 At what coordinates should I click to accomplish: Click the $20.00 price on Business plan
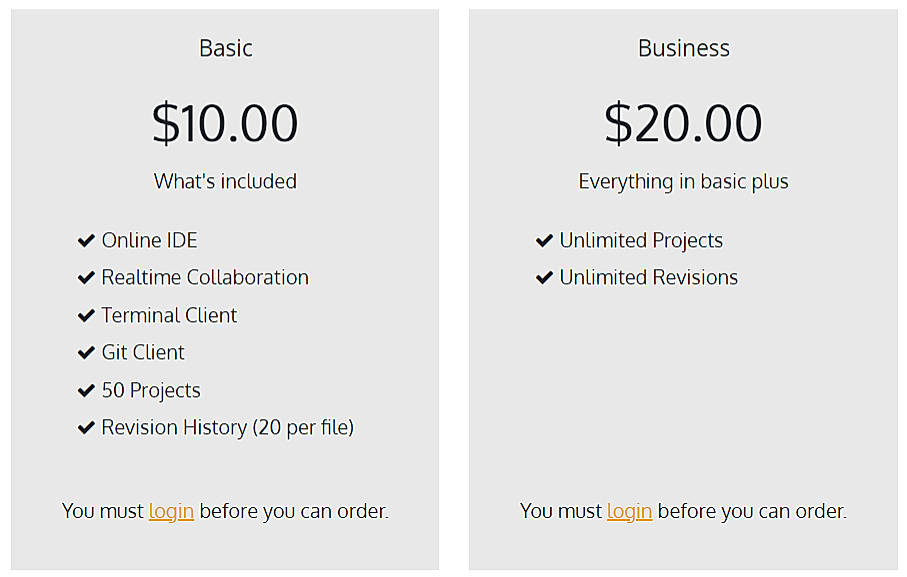point(683,122)
